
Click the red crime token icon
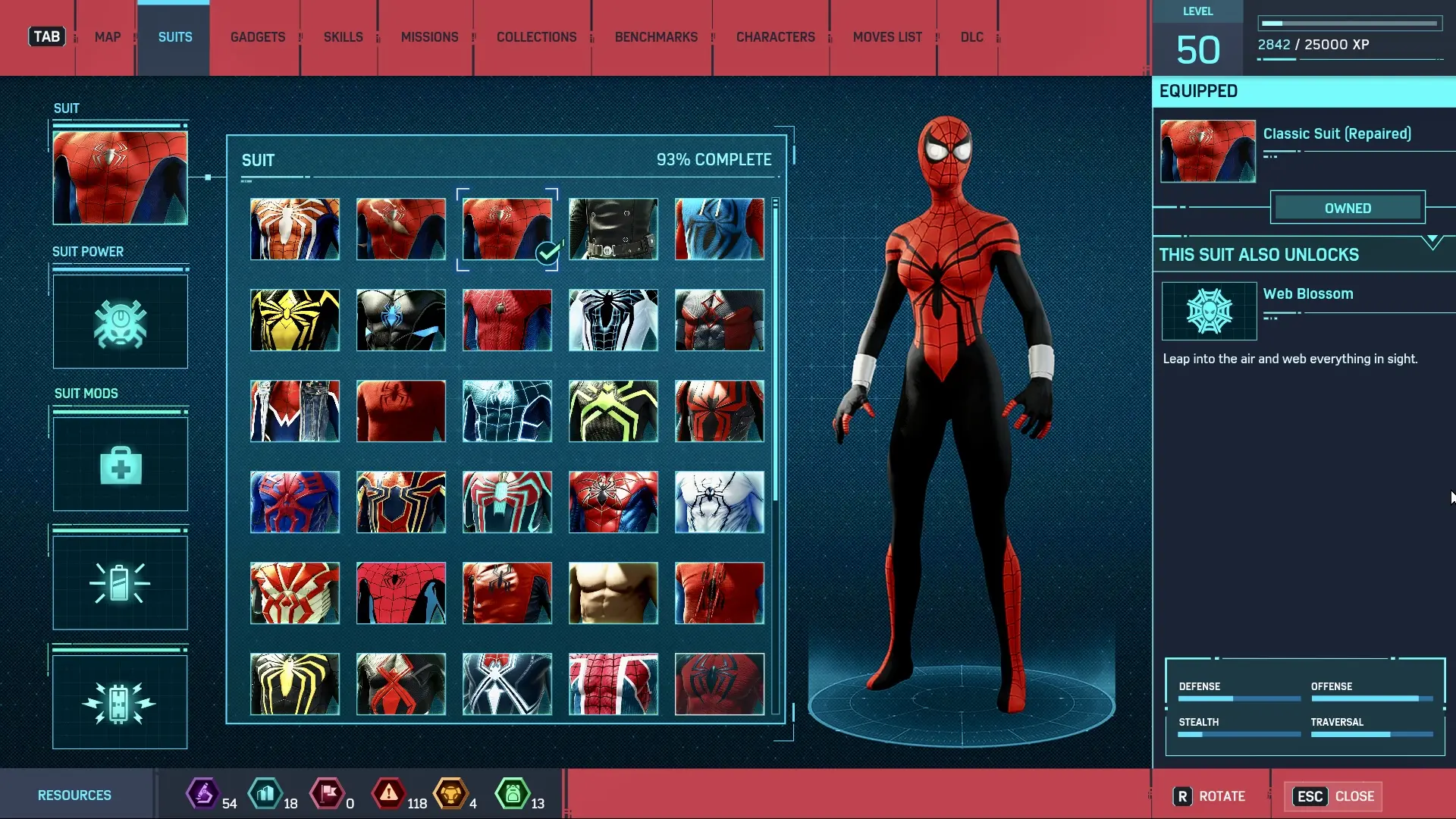coord(389,794)
